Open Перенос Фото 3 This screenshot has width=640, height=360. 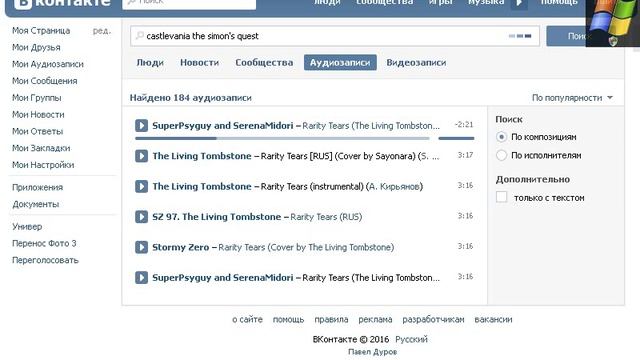(x=44, y=243)
